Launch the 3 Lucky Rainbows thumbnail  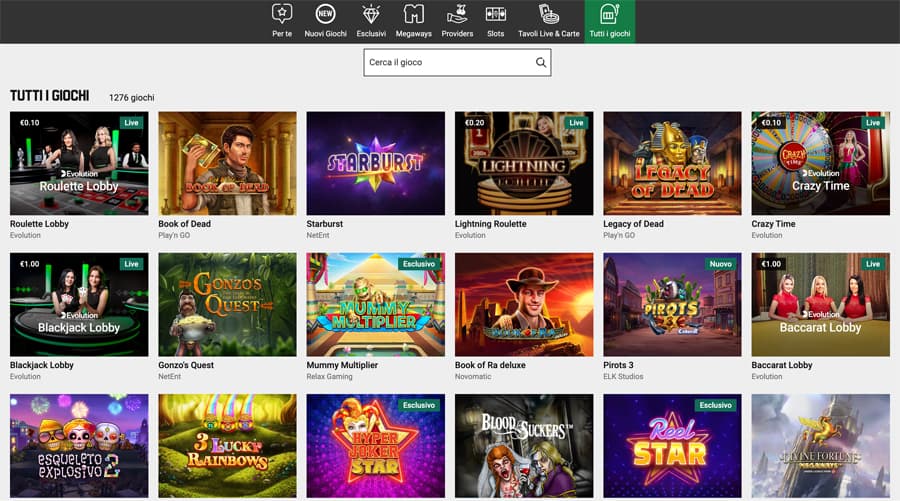point(227,446)
